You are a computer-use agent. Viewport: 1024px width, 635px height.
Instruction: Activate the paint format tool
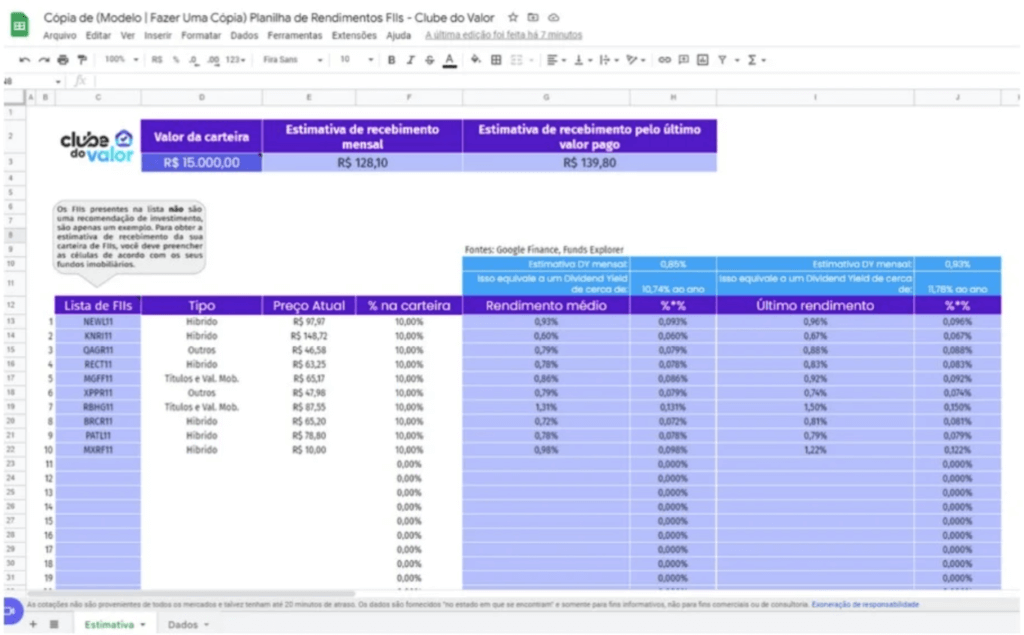82,60
